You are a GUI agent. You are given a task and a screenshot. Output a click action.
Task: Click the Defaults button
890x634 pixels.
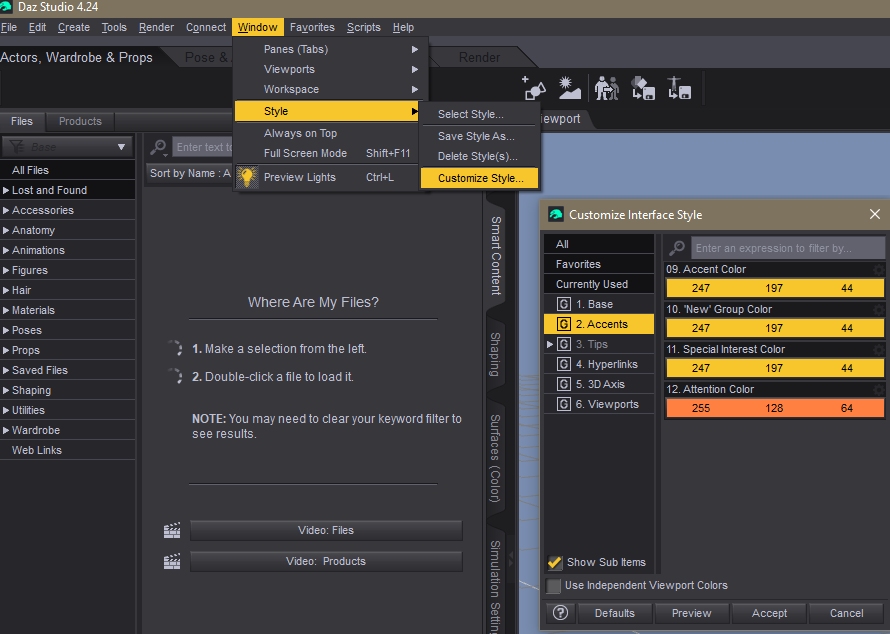pos(614,613)
